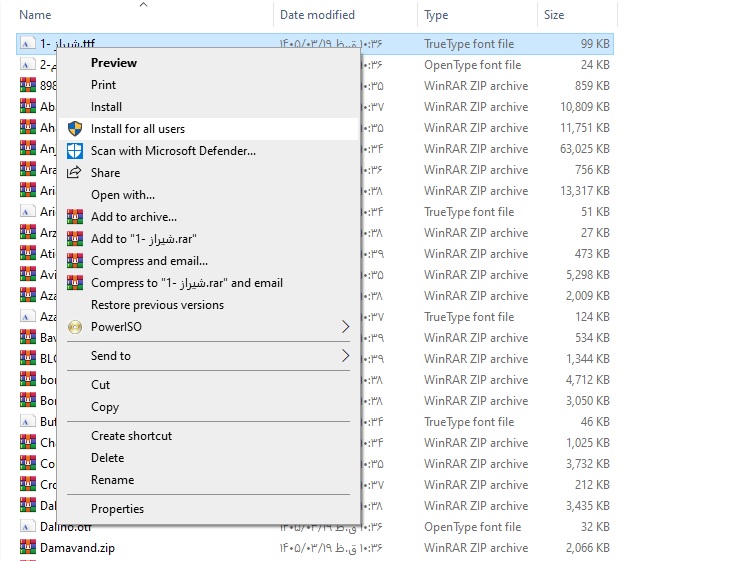This screenshot has width=753, height=561.
Task: Click the 99 KB size of the selected file
Action: (x=595, y=44)
